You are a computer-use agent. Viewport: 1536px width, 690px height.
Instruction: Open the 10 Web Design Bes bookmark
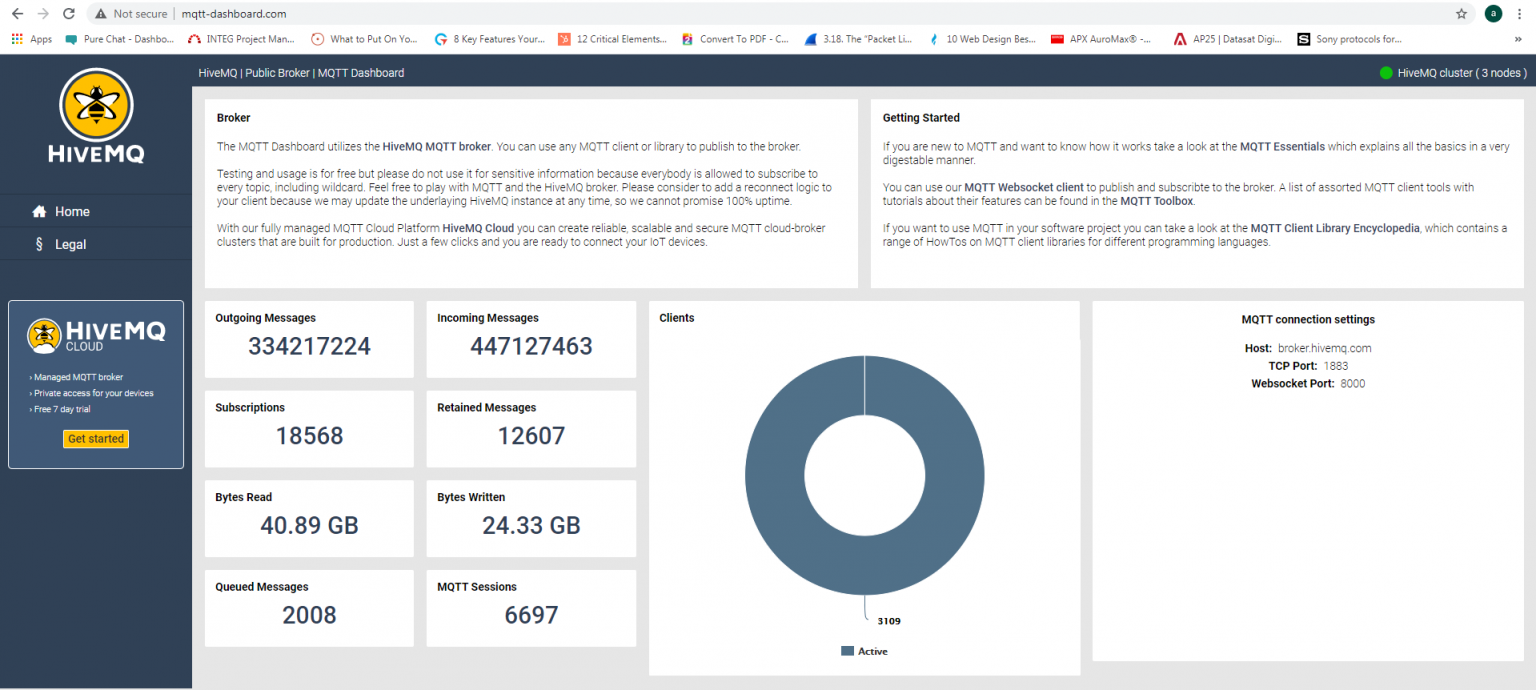click(x=981, y=39)
